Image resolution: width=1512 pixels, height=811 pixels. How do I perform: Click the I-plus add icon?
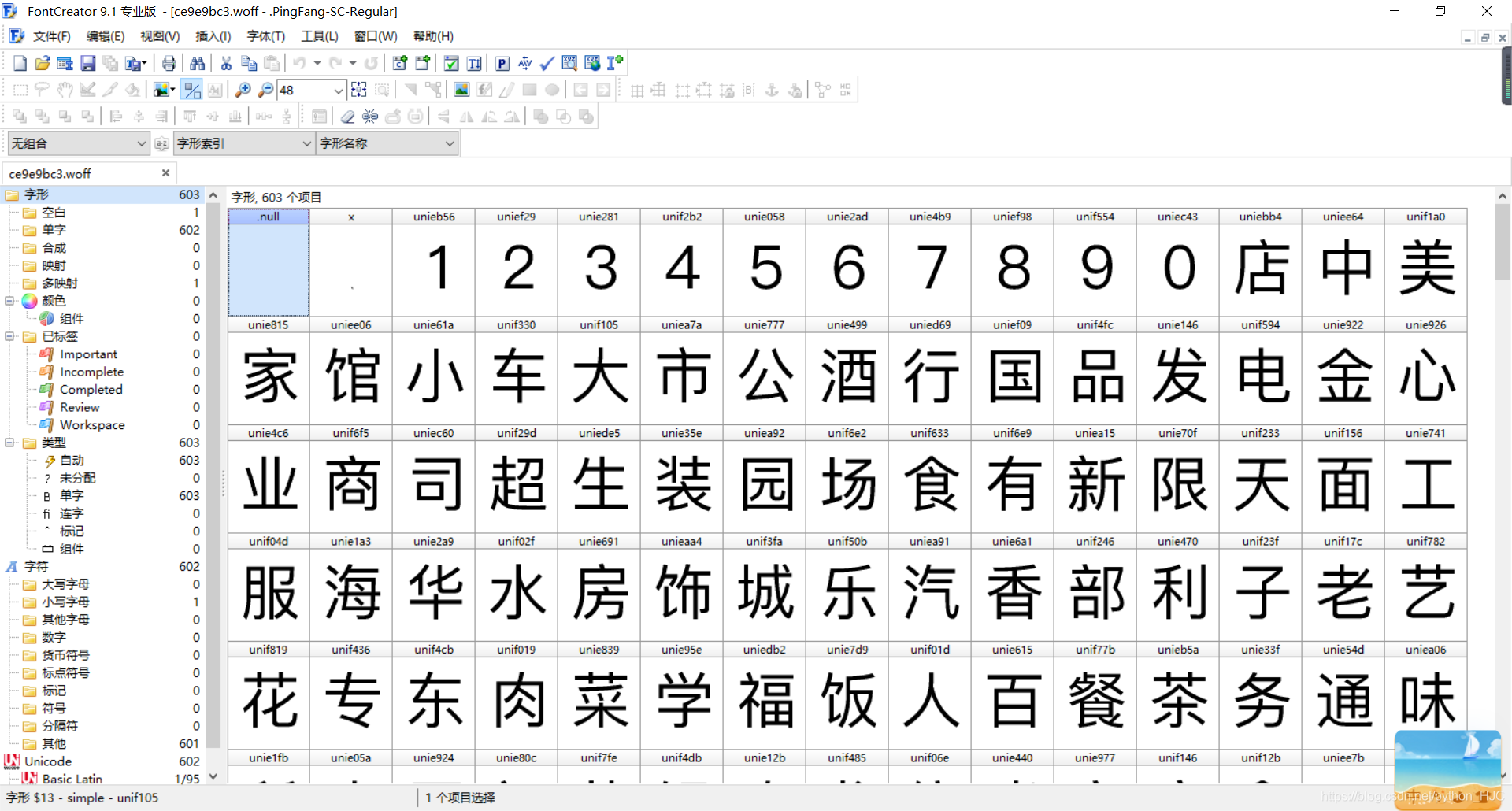point(615,63)
